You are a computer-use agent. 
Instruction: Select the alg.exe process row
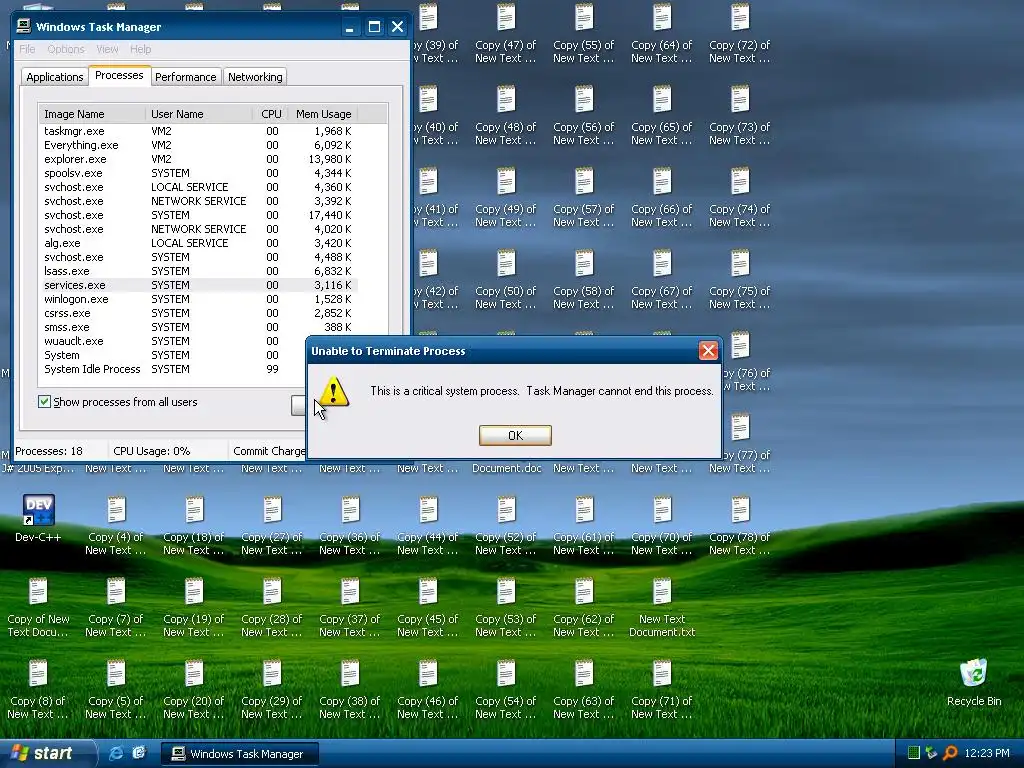click(198, 243)
